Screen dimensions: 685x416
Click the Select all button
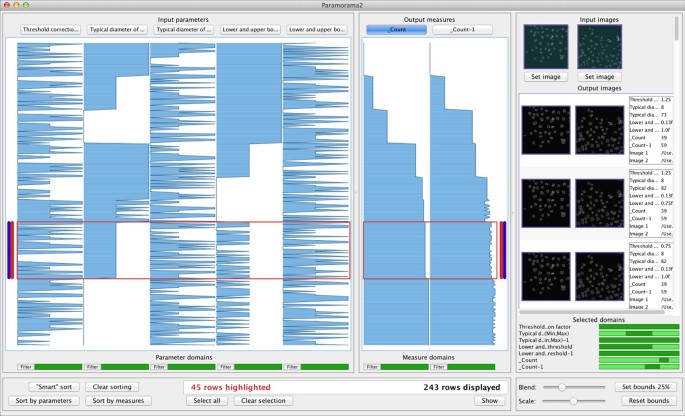pos(207,401)
